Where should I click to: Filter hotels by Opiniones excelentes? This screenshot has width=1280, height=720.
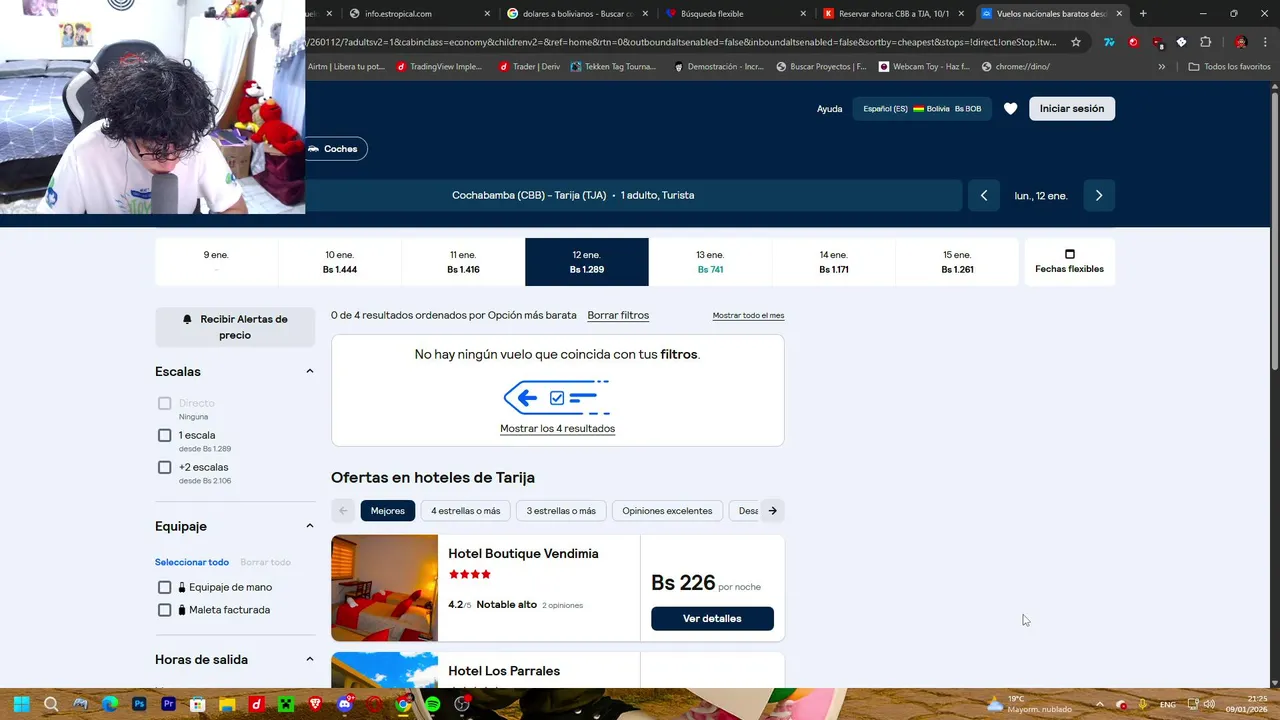pos(667,511)
